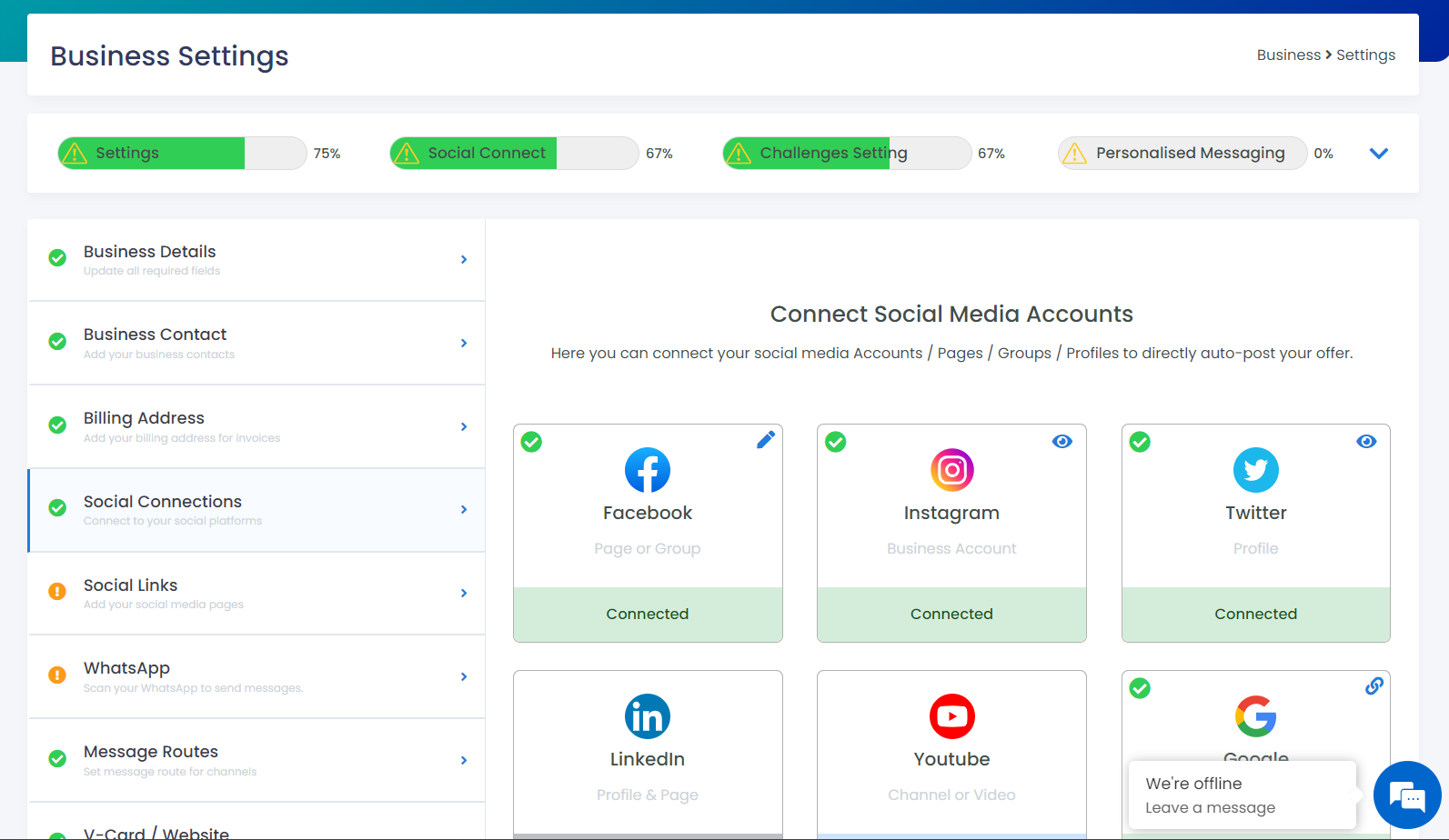Click green check on Twitter card

(x=1140, y=442)
